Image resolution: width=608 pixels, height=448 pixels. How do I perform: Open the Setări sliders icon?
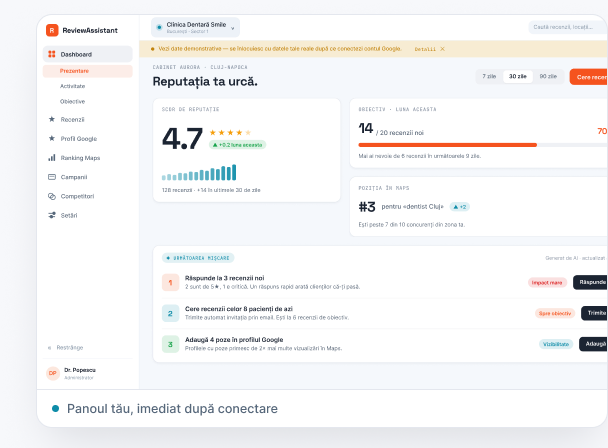click(52, 215)
